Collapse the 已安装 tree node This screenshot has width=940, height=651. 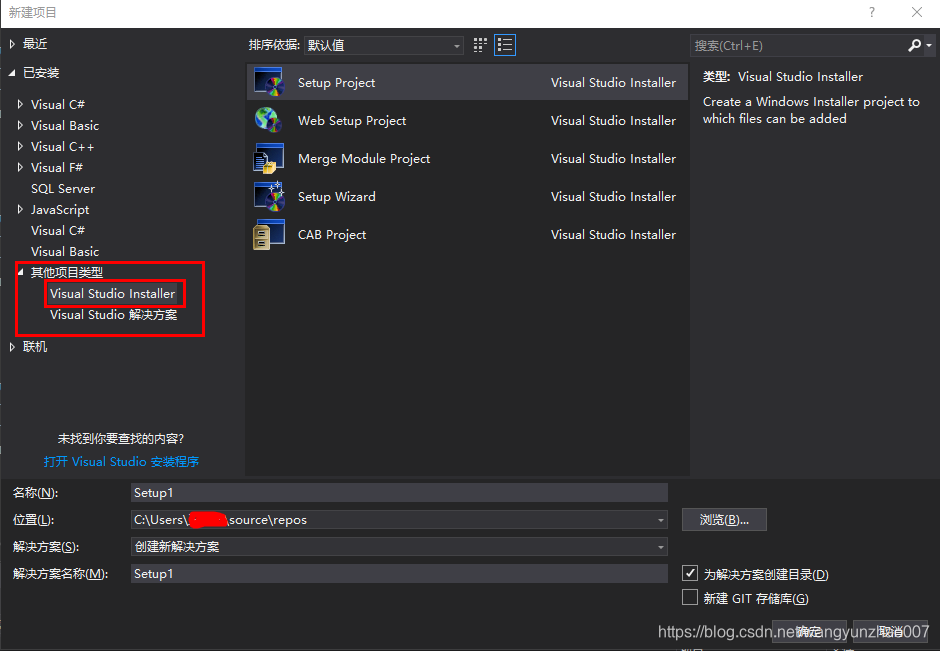pos(12,73)
